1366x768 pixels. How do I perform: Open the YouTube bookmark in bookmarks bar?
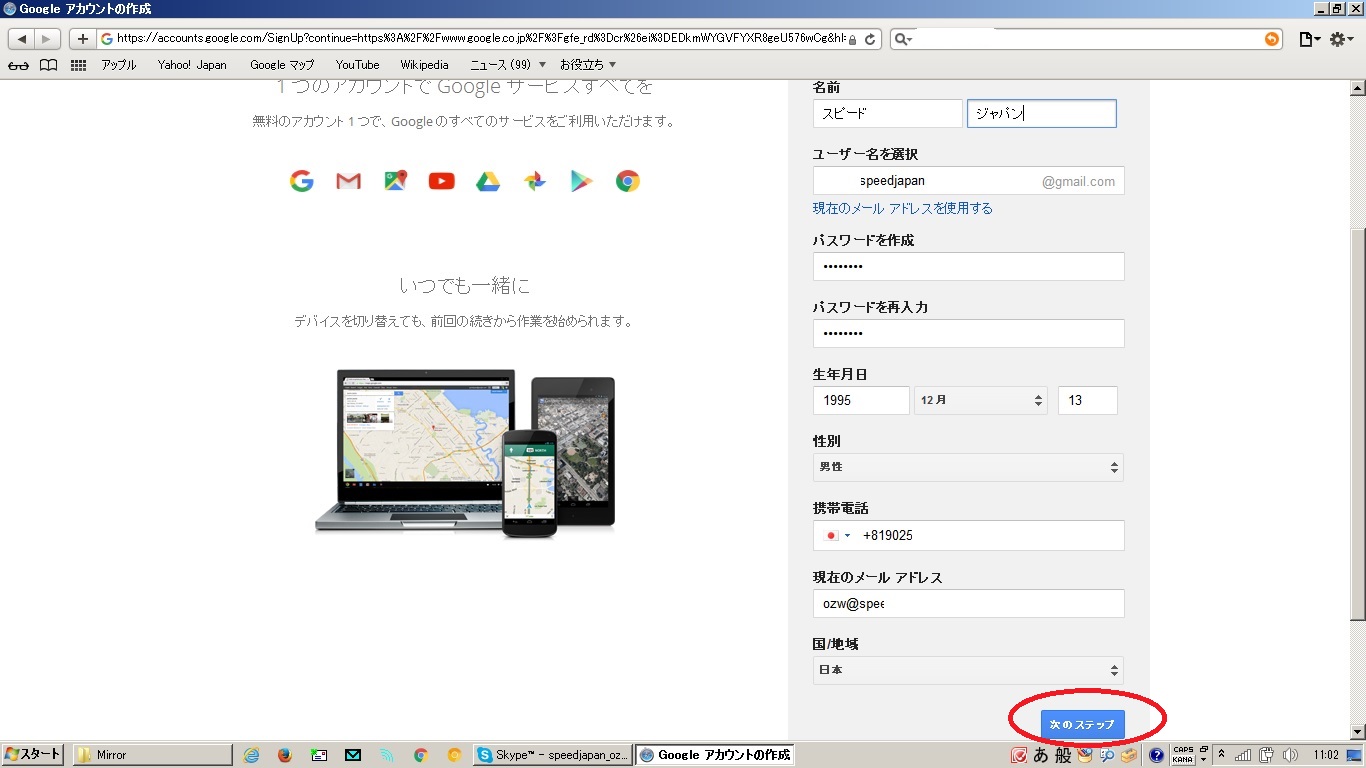[357, 65]
